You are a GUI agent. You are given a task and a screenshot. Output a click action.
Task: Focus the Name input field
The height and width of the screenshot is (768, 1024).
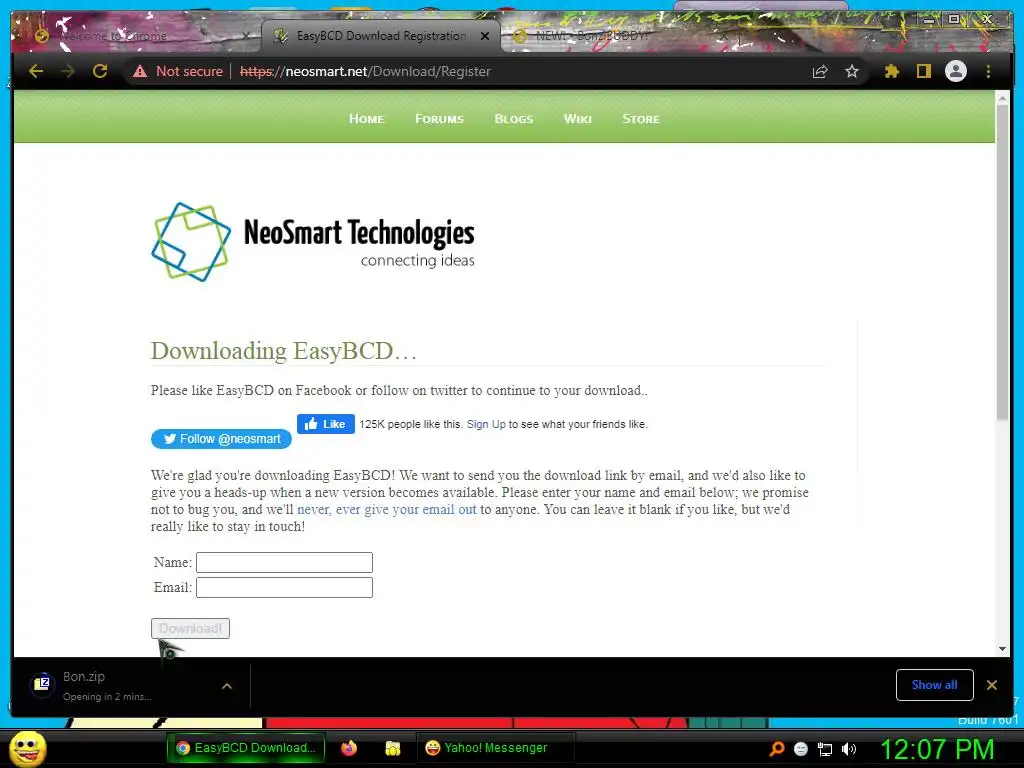pyautogui.click(x=285, y=562)
